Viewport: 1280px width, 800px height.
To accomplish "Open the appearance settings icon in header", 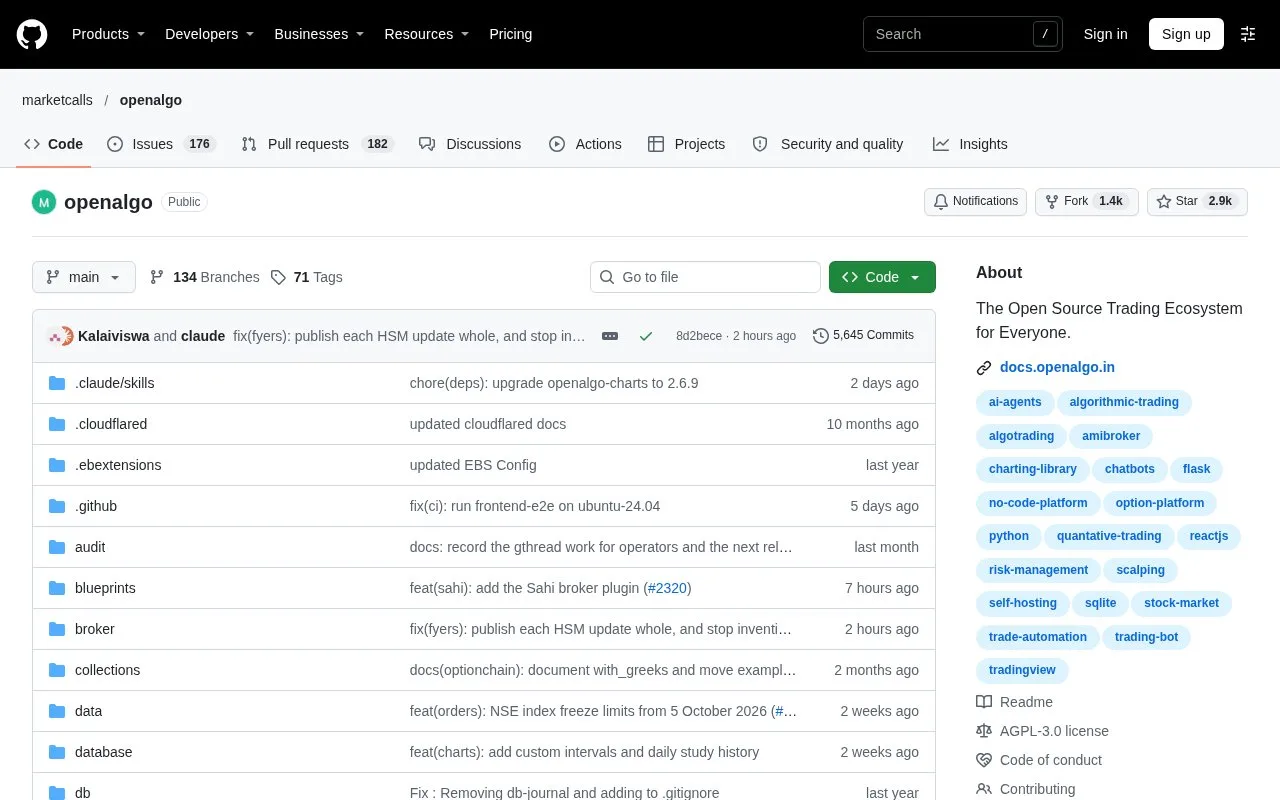I will coord(1248,34).
